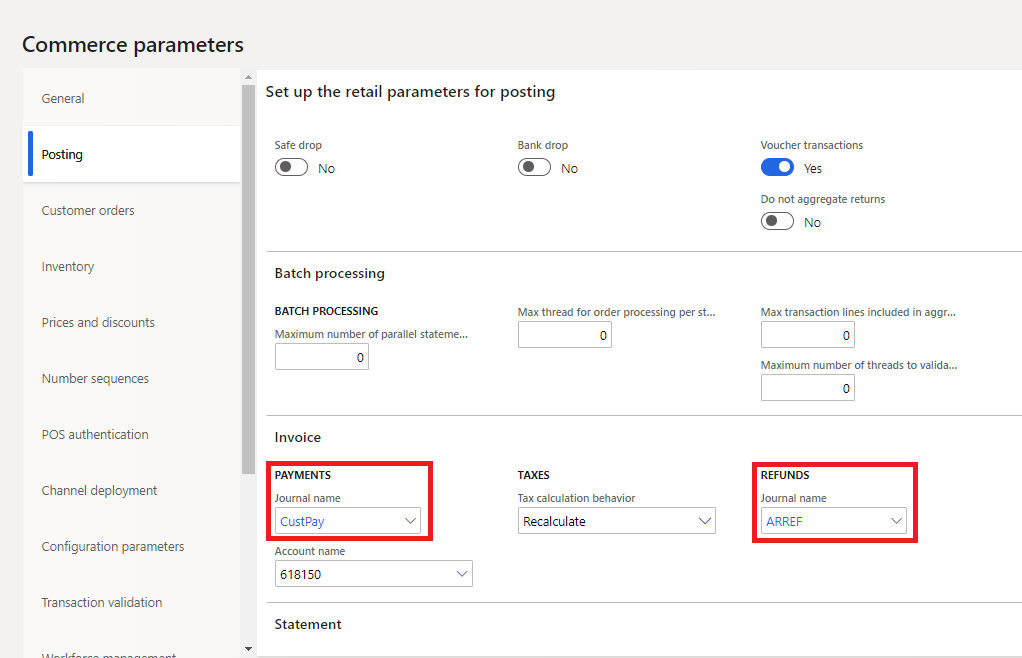Viewport: 1022px width, 658px height.
Task: Enable Do not aggregate returns
Action: [777, 221]
